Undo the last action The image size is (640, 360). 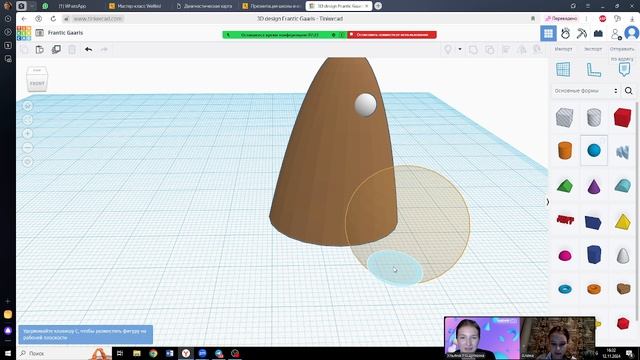88,49
